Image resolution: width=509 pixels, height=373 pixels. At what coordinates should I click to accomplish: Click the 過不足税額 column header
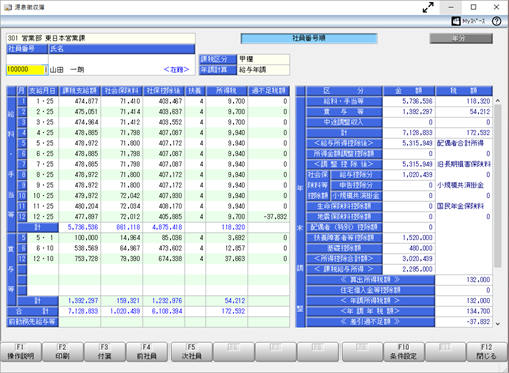pos(269,91)
